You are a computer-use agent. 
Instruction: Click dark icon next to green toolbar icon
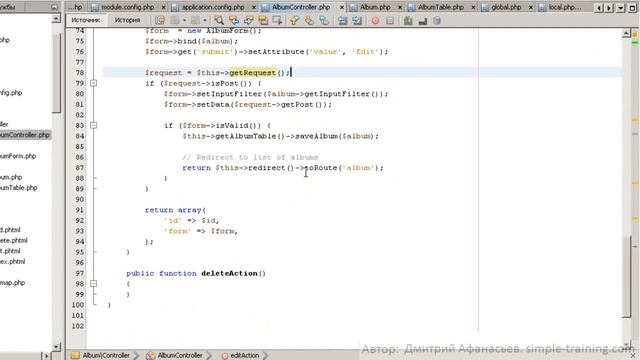[422, 20]
